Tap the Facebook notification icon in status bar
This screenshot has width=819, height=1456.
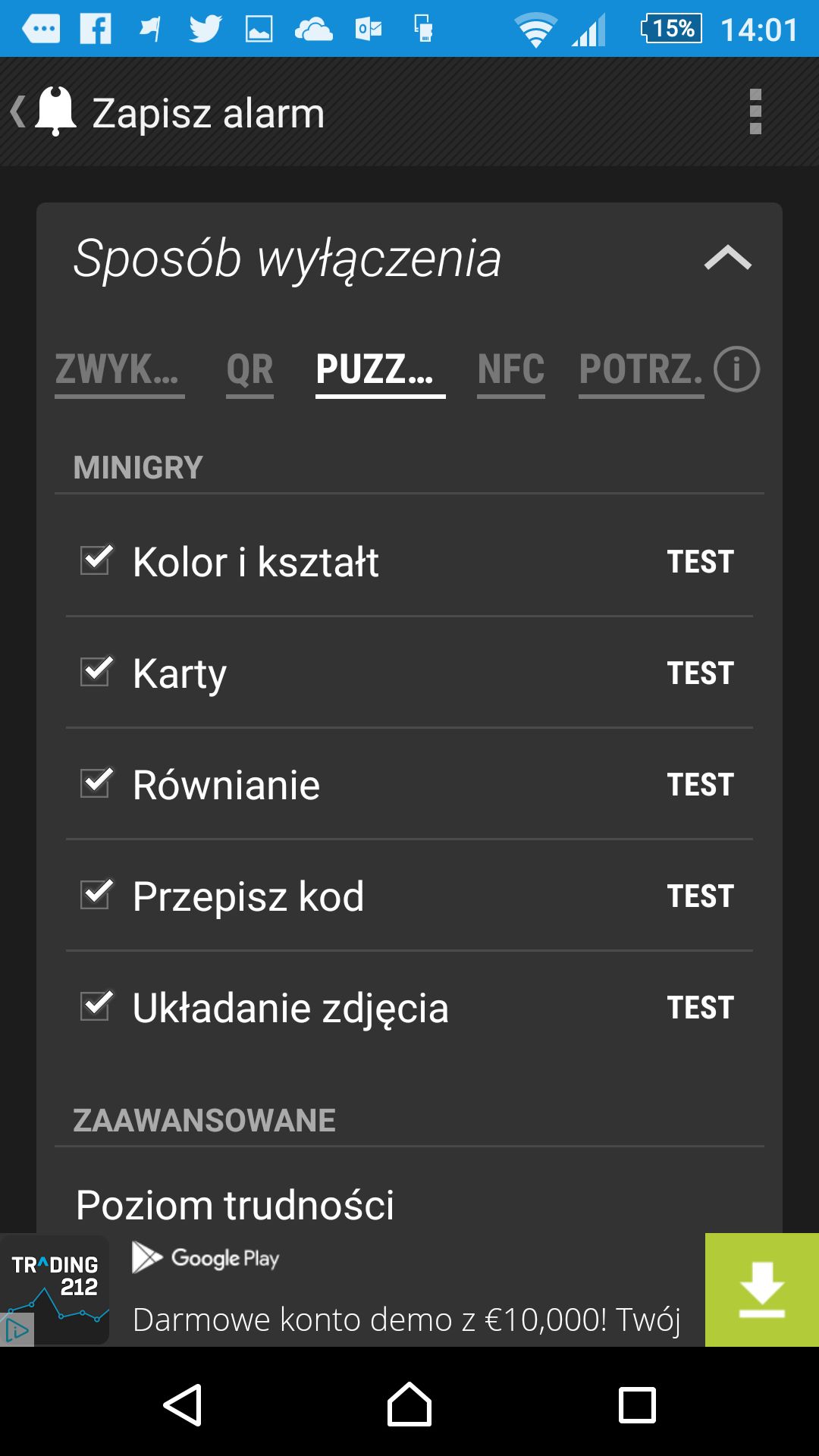[x=96, y=30]
